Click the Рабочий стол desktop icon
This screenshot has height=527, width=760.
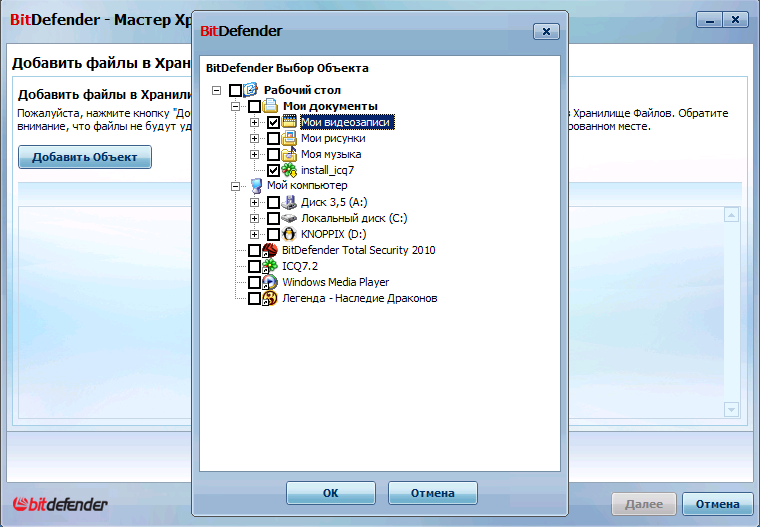click(250, 90)
